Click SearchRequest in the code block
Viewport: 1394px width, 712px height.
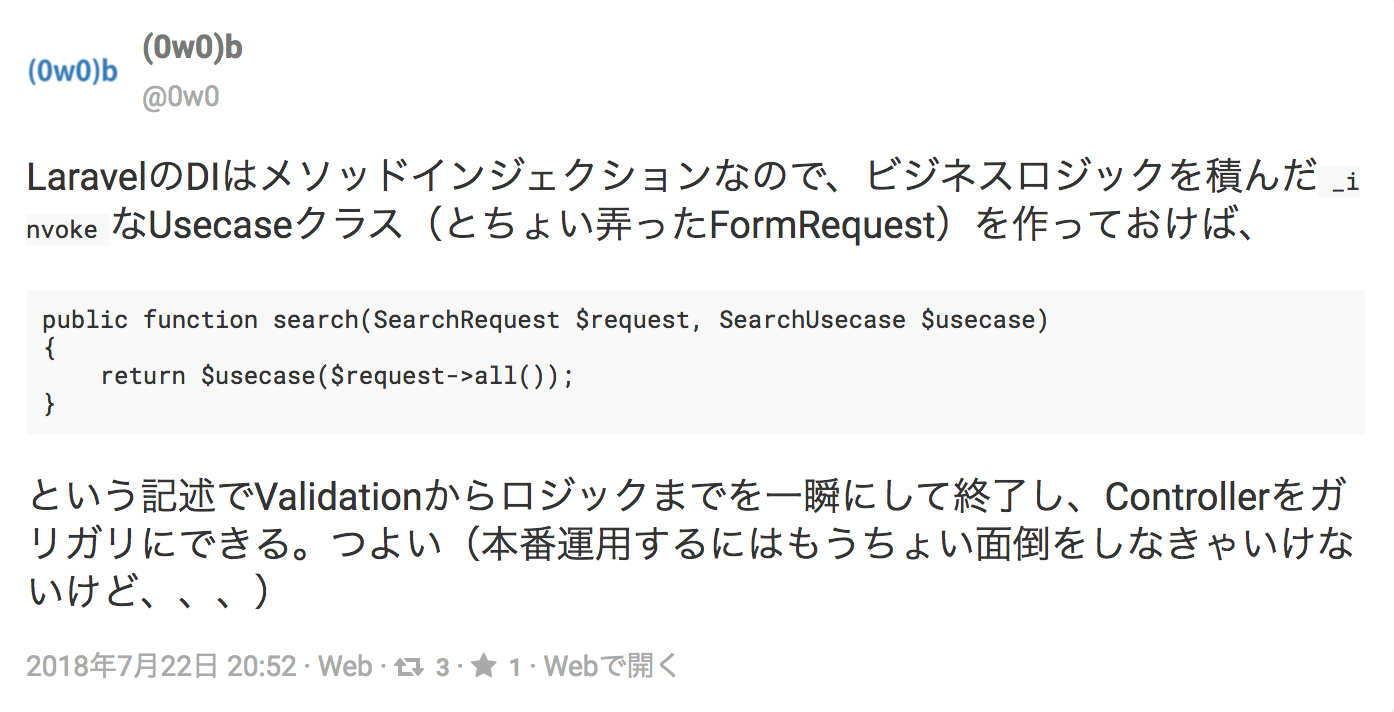[x=466, y=320]
